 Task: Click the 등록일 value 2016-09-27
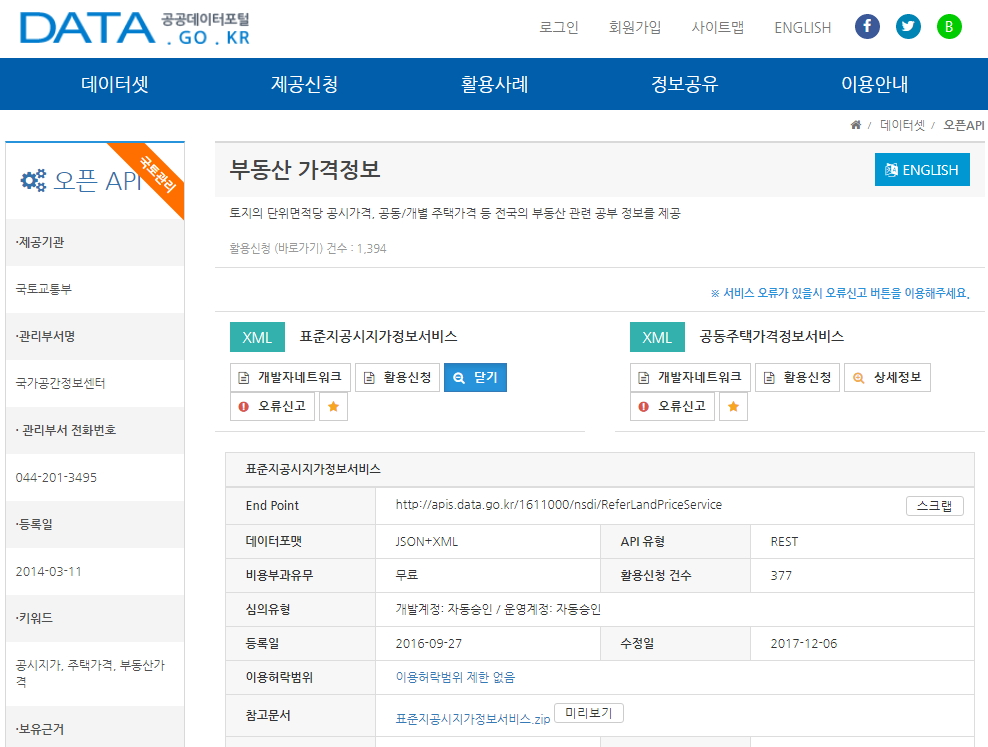click(x=428, y=644)
